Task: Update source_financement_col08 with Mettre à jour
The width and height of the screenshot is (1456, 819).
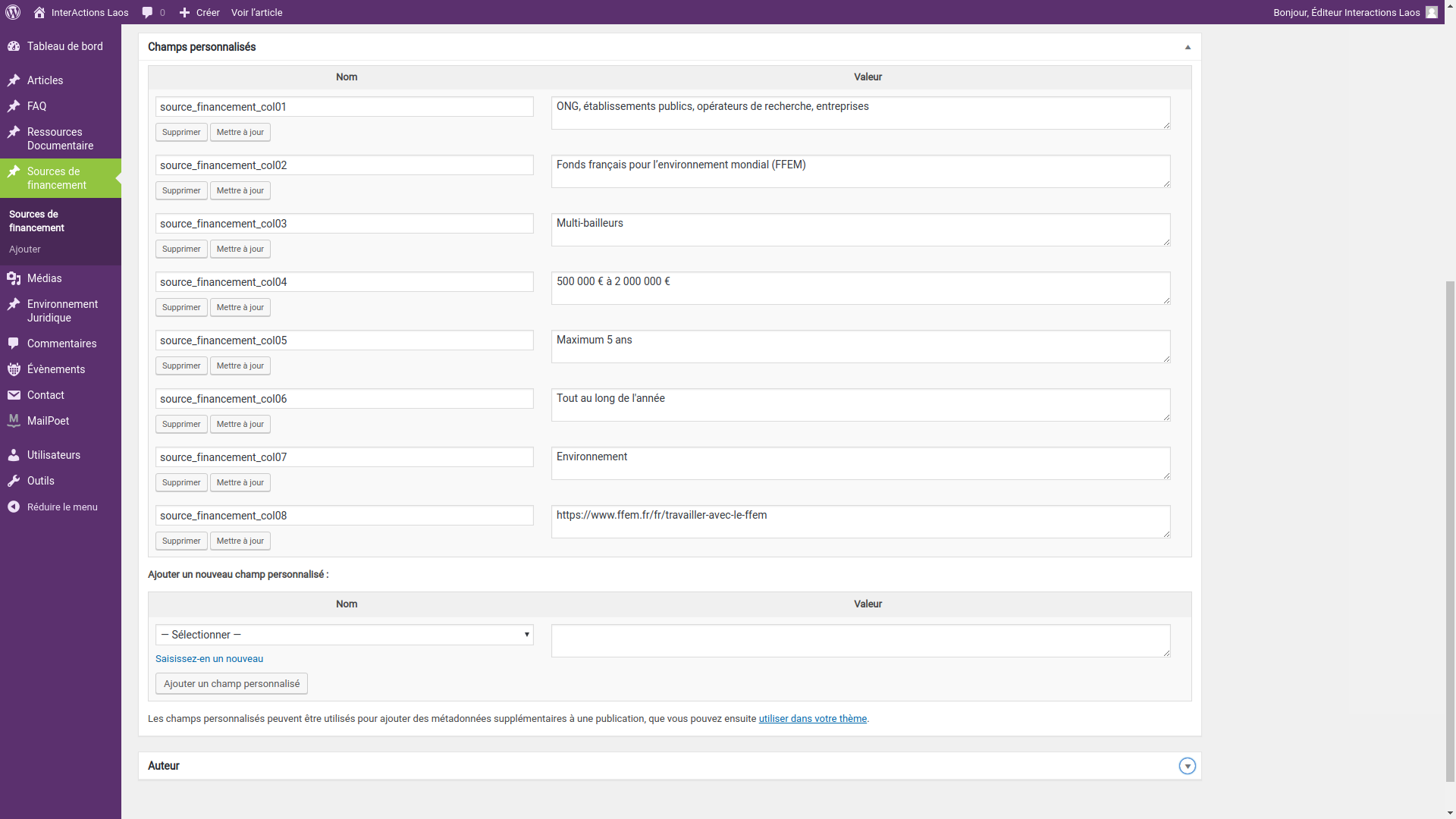Action: pos(240,541)
